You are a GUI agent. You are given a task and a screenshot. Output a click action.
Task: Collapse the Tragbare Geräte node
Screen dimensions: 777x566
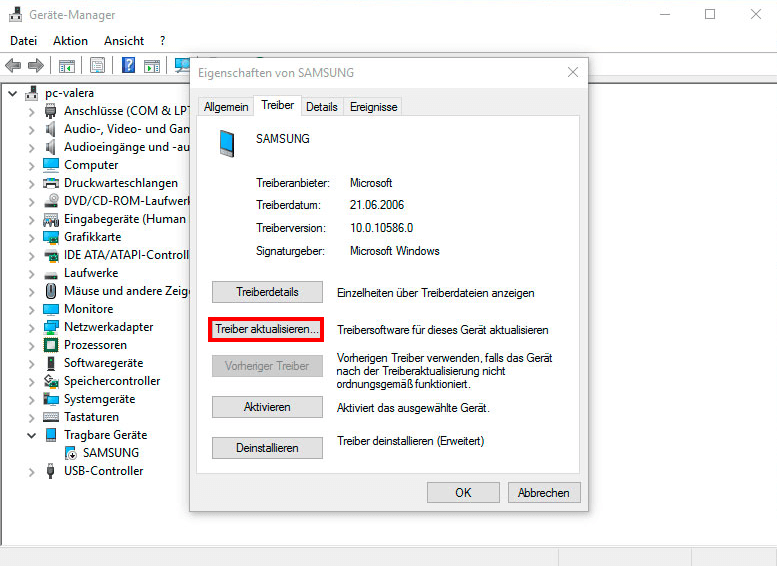(31, 436)
